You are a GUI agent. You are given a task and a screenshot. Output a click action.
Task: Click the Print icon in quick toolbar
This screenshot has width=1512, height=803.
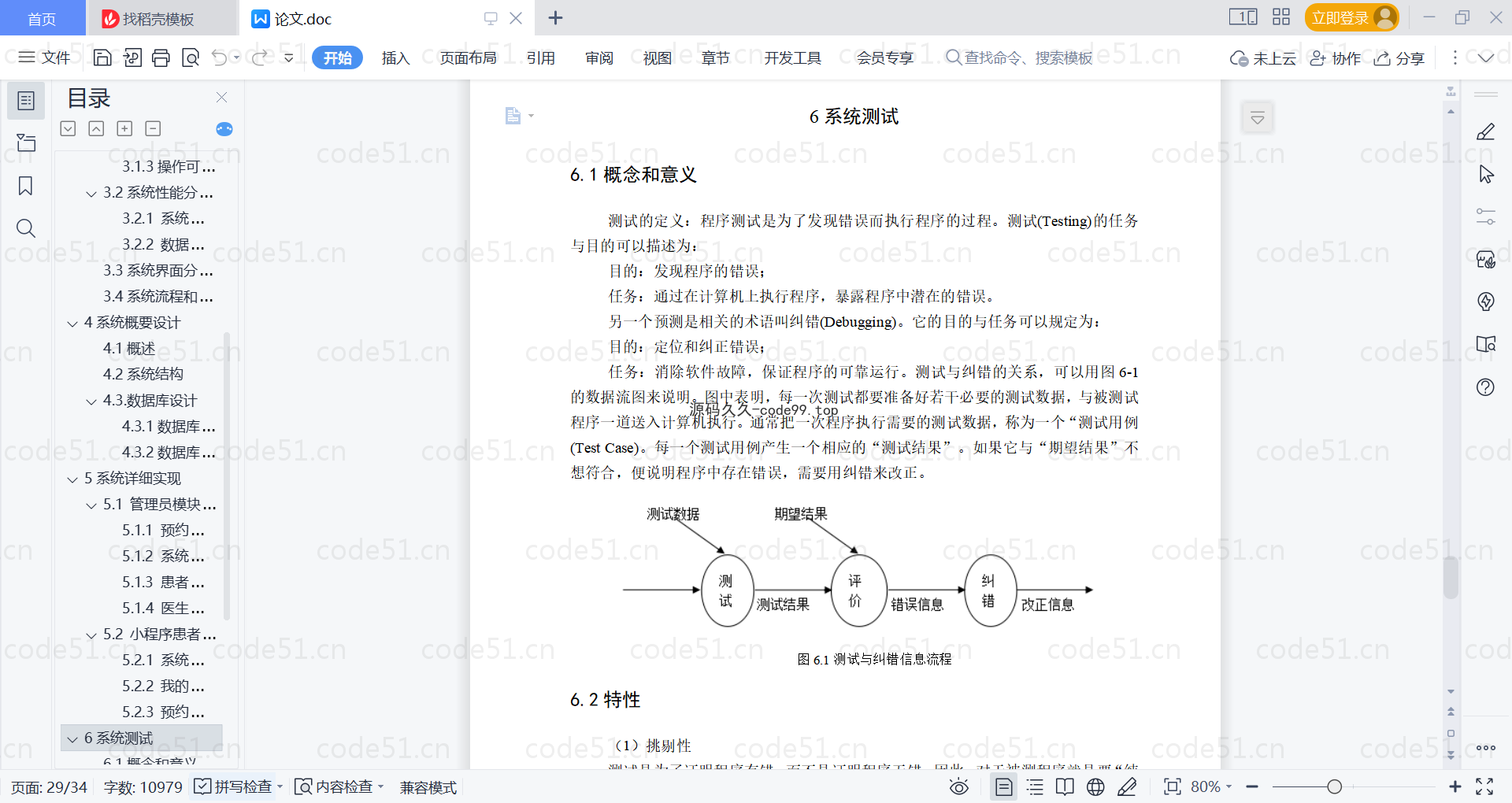[161, 57]
